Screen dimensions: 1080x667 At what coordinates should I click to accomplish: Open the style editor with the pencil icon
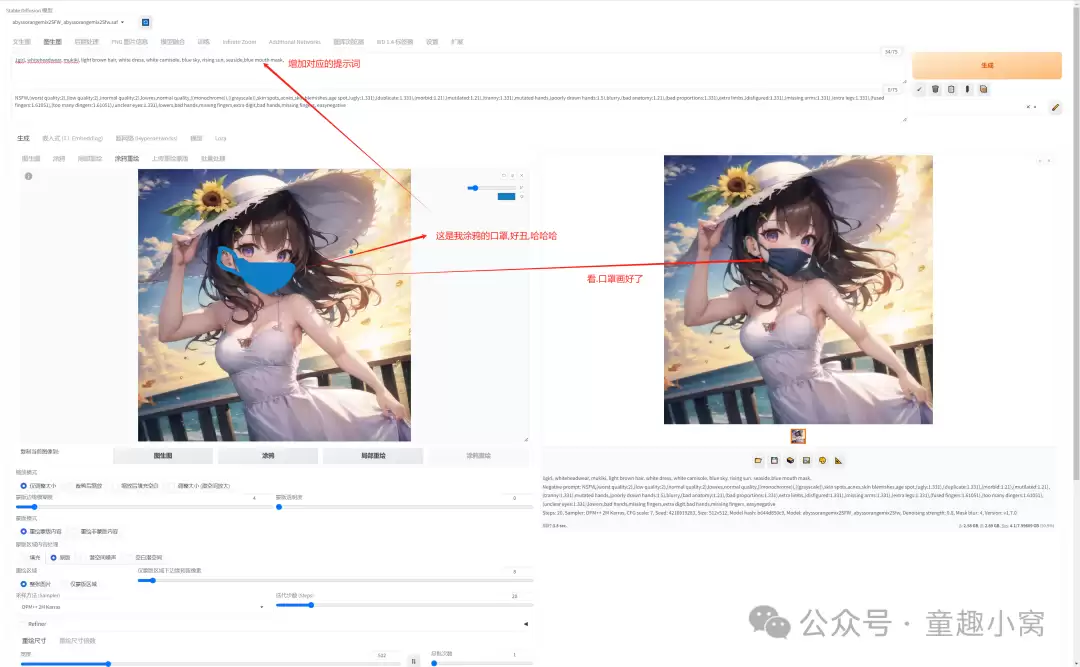(1055, 107)
